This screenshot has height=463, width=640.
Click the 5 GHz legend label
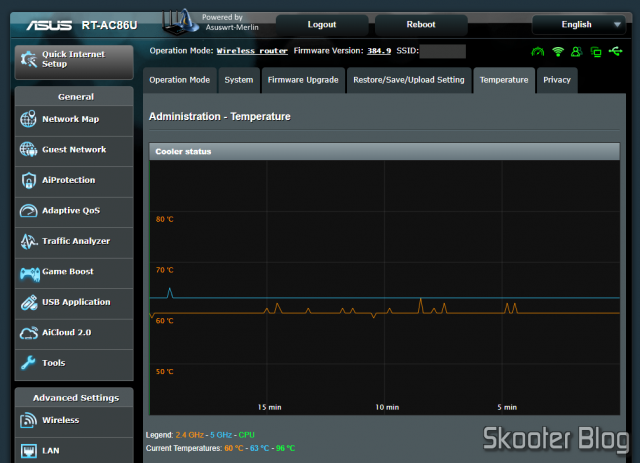click(221, 435)
